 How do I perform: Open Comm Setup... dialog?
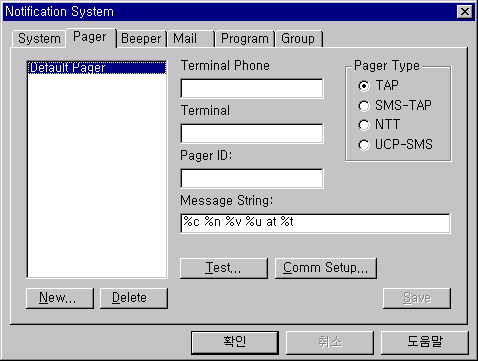coord(326,268)
